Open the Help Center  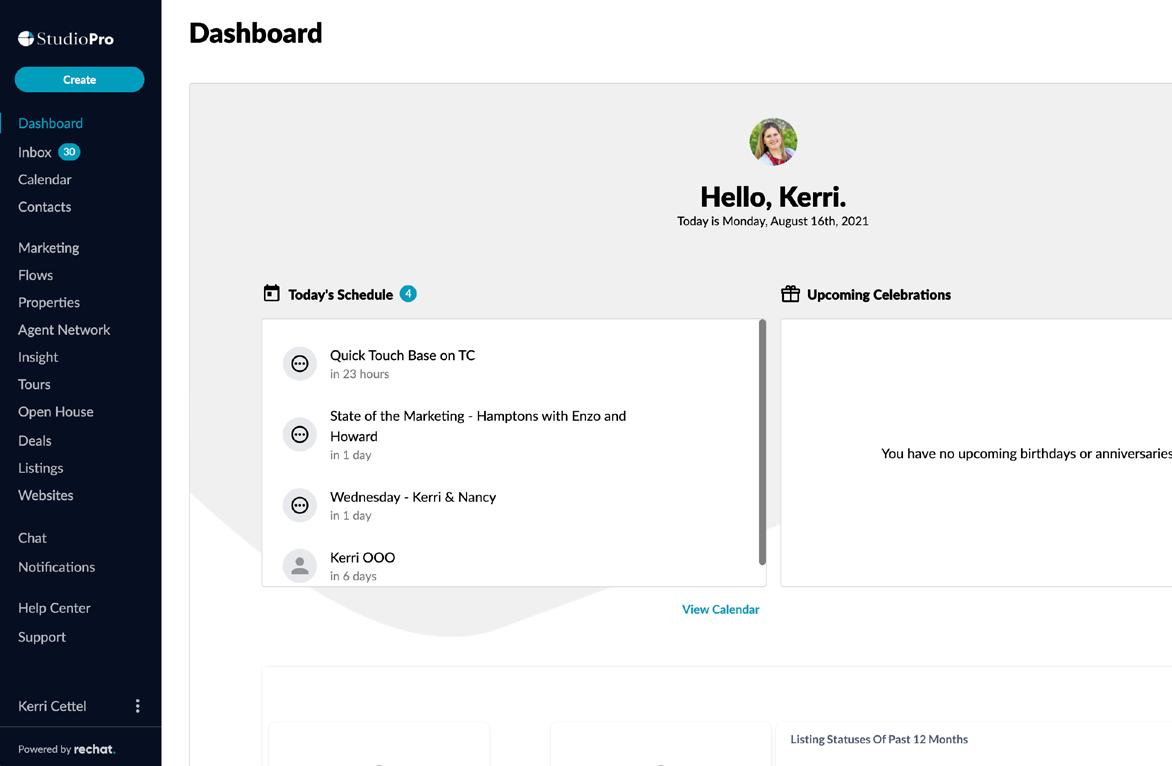[55, 608]
